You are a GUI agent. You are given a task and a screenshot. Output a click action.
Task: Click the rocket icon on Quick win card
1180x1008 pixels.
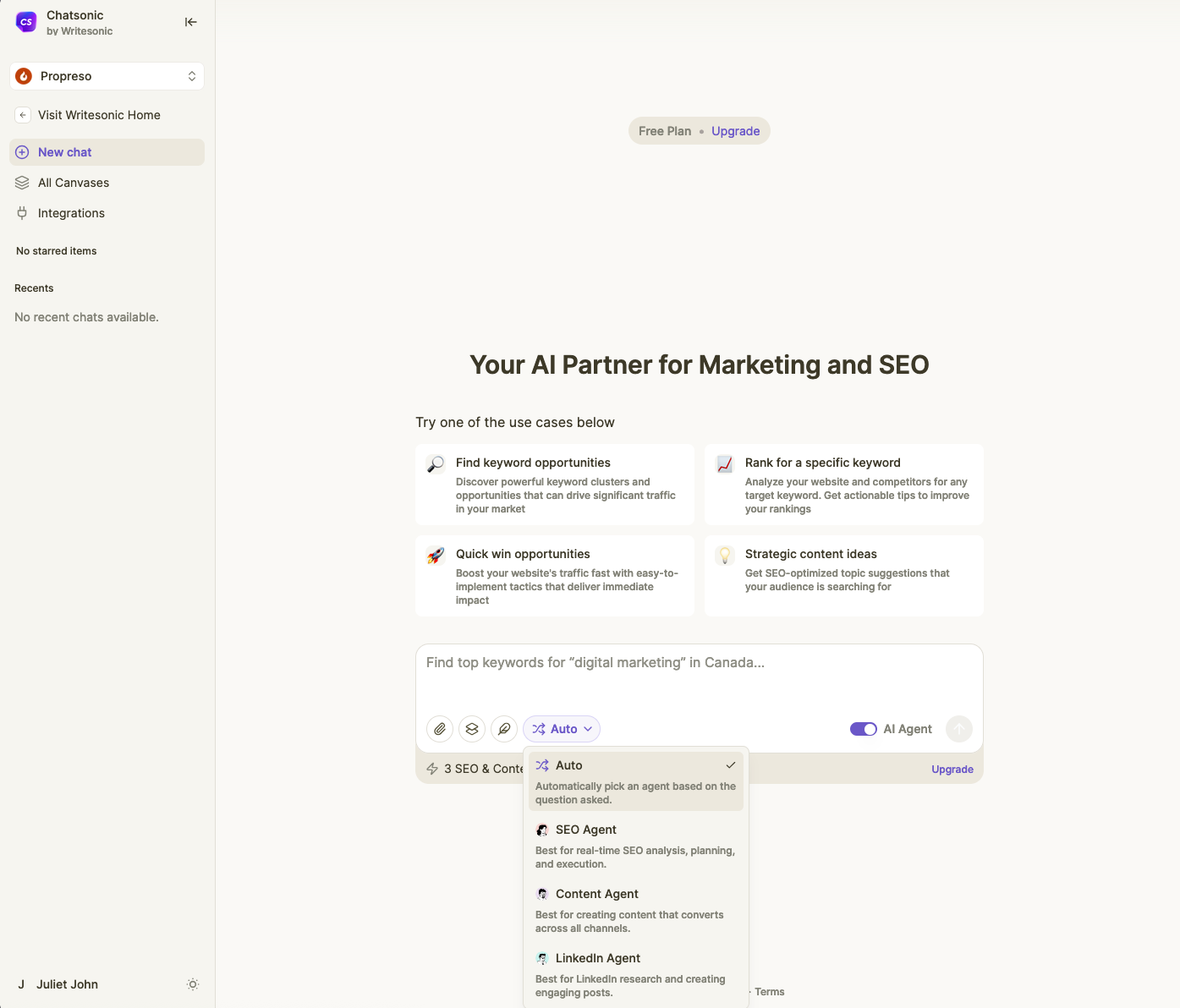tap(436, 556)
